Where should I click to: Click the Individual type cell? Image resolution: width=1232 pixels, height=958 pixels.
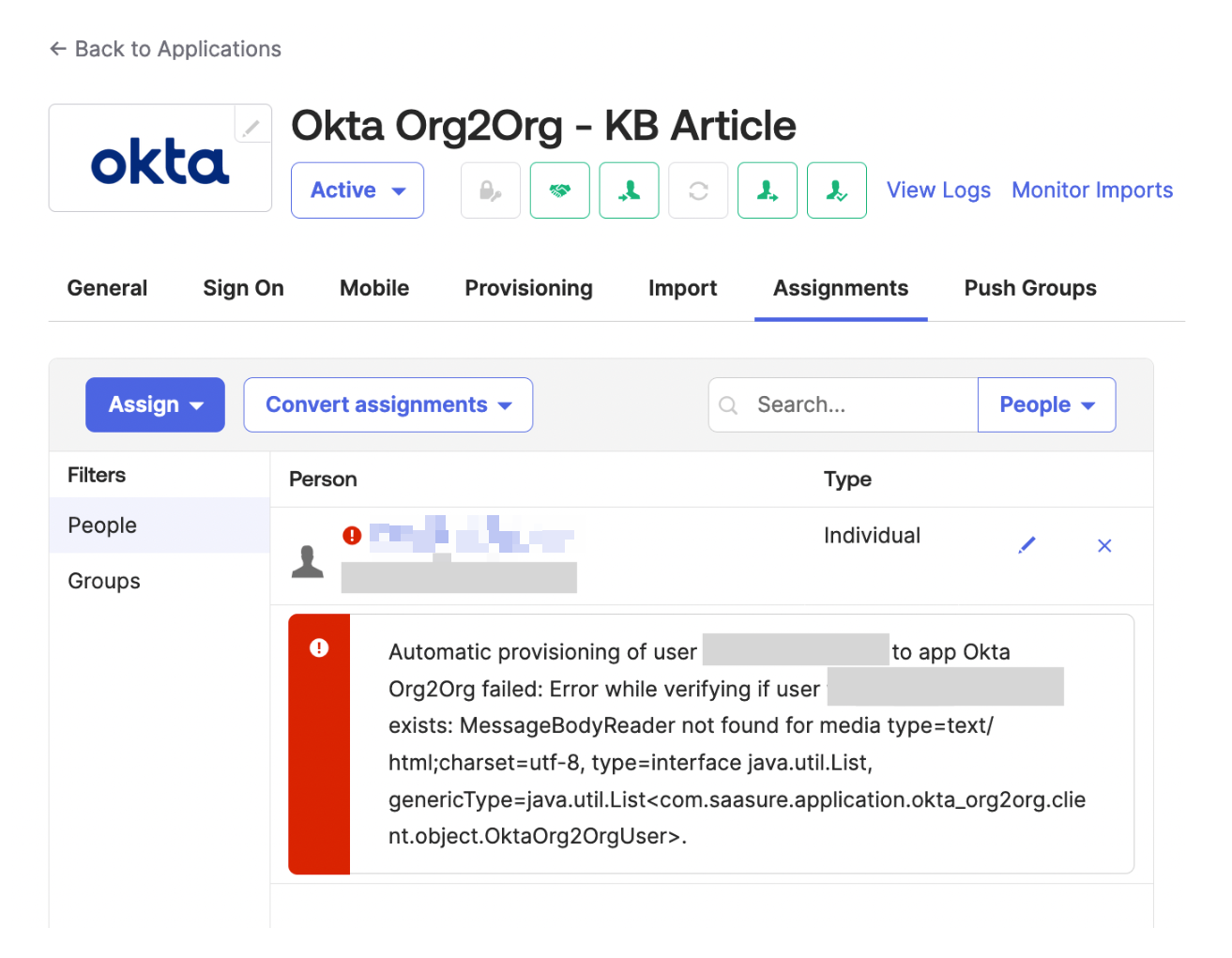click(873, 536)
